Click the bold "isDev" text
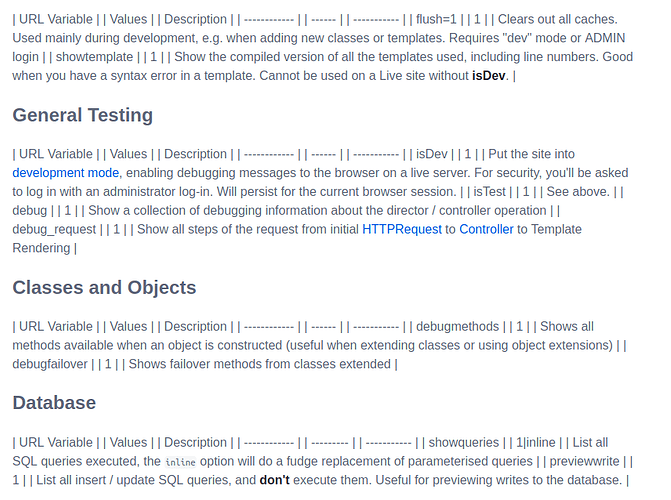This screenshot has height=500, width=671. [x=490, y=76]
